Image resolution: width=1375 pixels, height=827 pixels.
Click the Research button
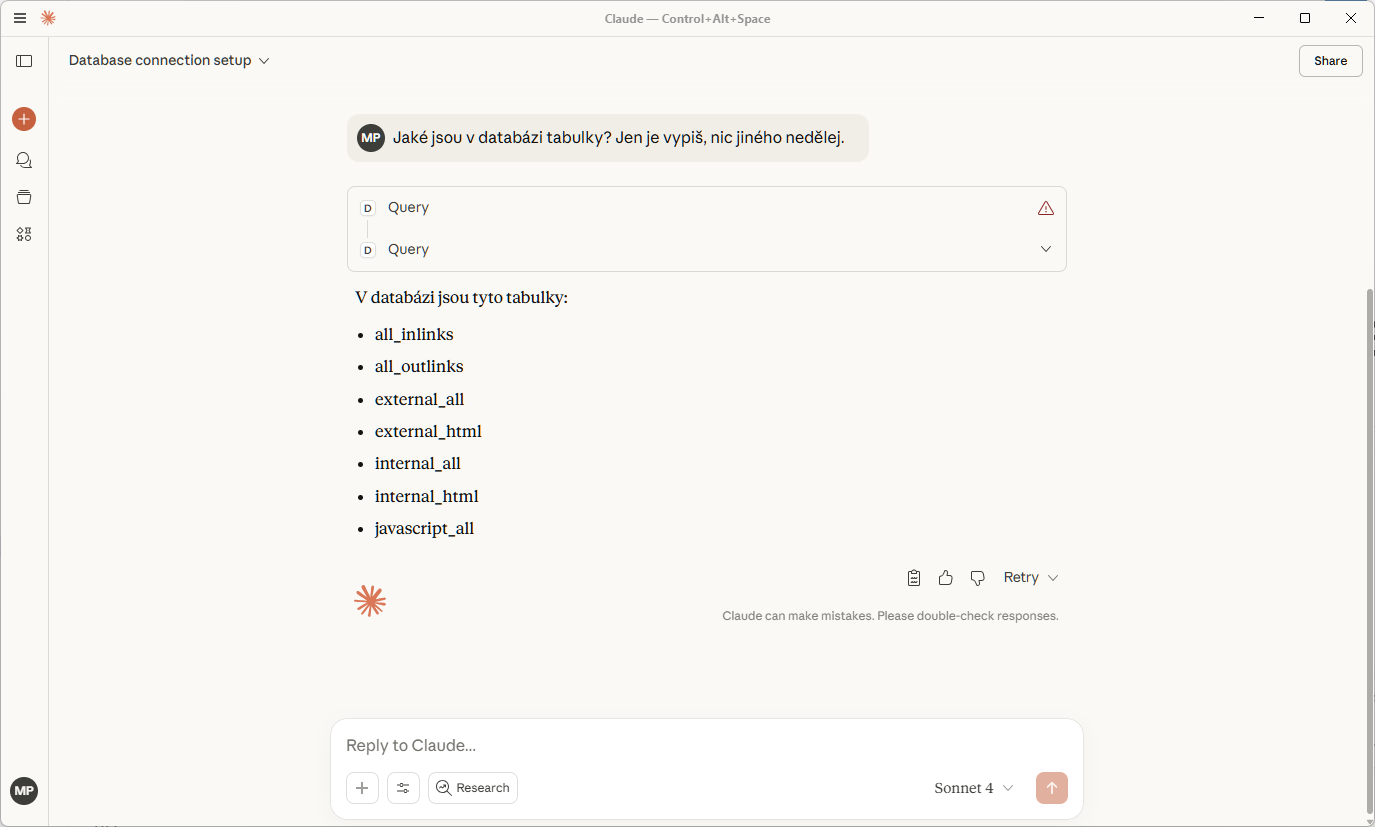click(473, 788)
